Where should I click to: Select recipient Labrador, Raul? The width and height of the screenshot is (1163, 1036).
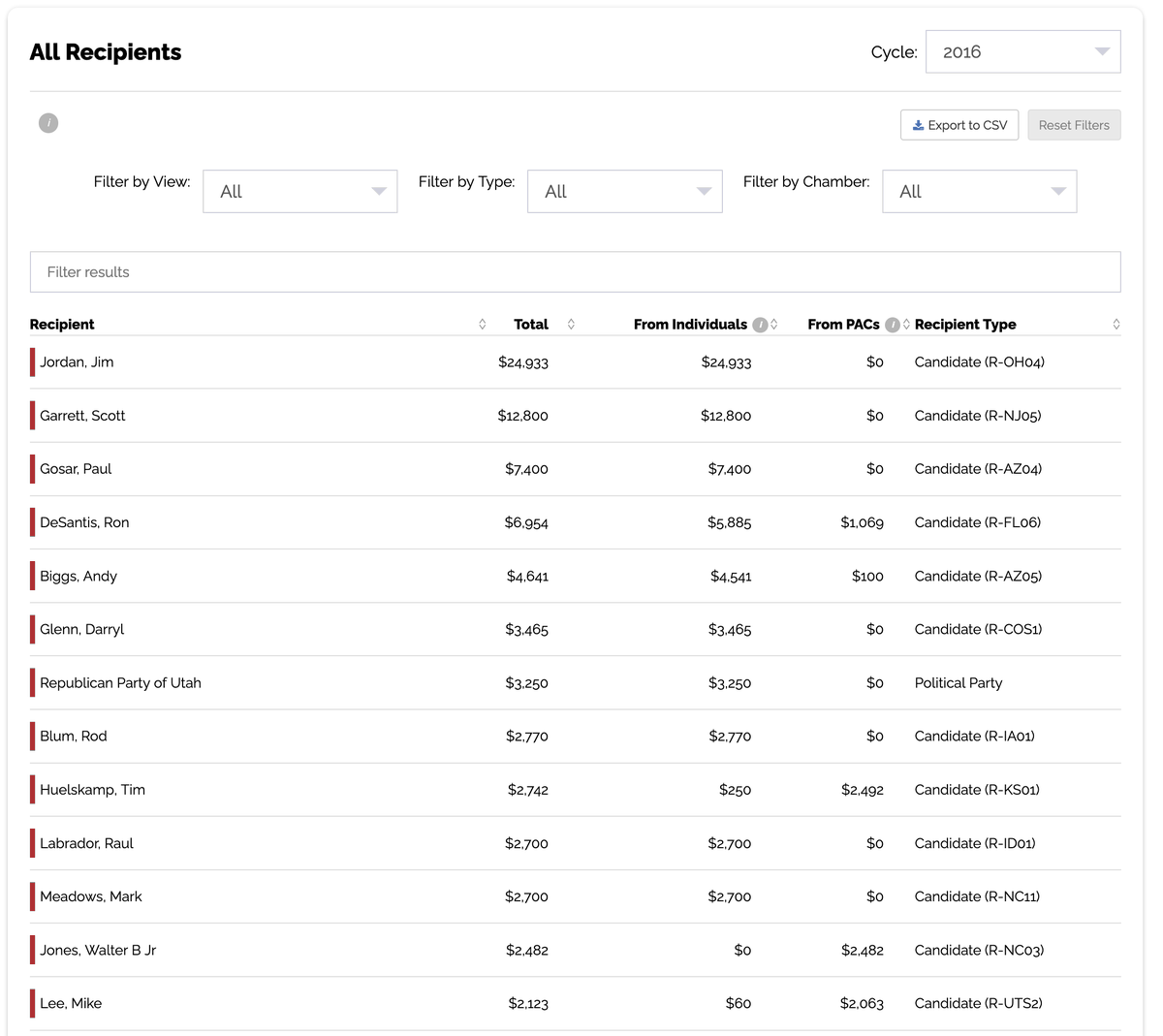(x=86, y=843)
